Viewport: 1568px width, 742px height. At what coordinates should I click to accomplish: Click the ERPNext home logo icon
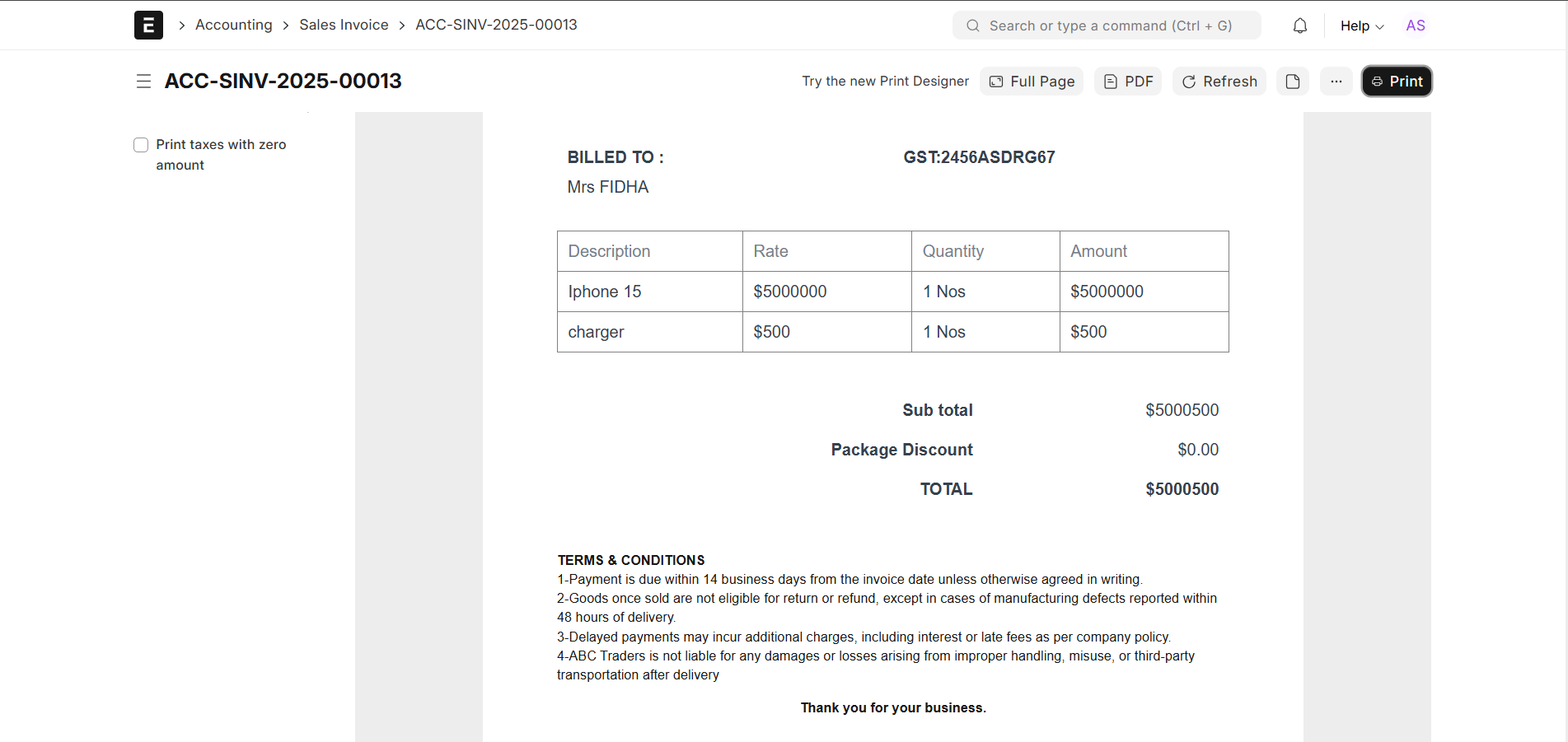pyautogui.click(x=148, y=26)
